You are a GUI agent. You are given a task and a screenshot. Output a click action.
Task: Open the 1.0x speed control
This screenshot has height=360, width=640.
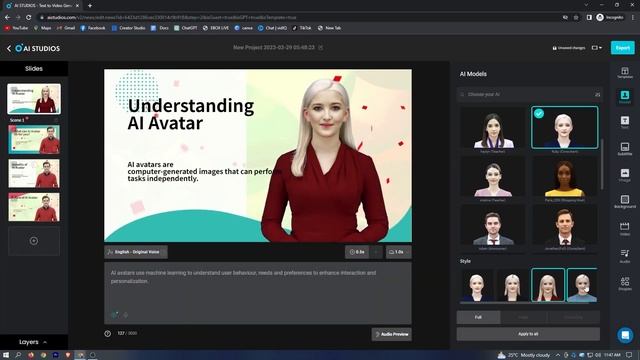pyautogui.click(x=398, y=252)
